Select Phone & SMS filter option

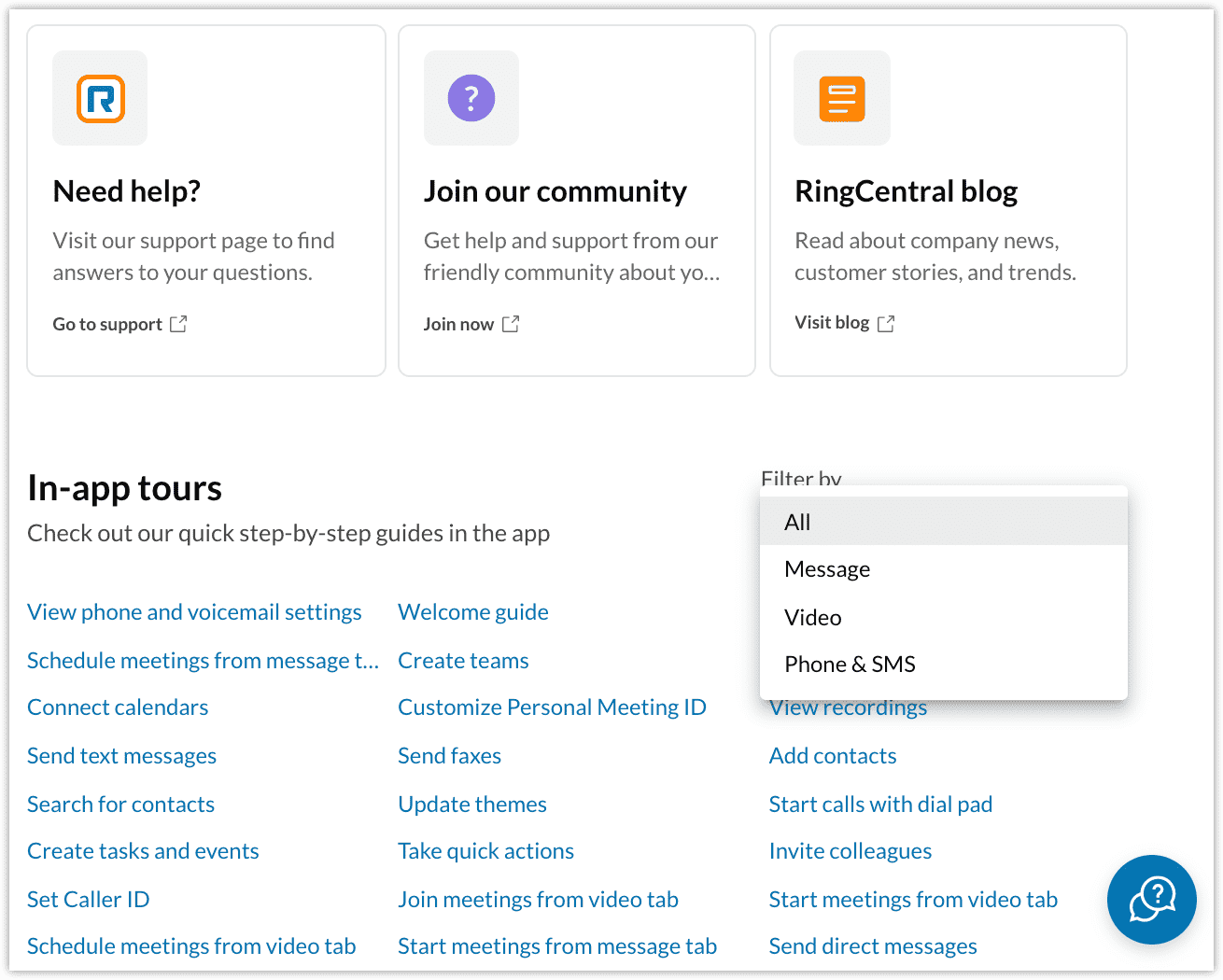pos(850,664)
